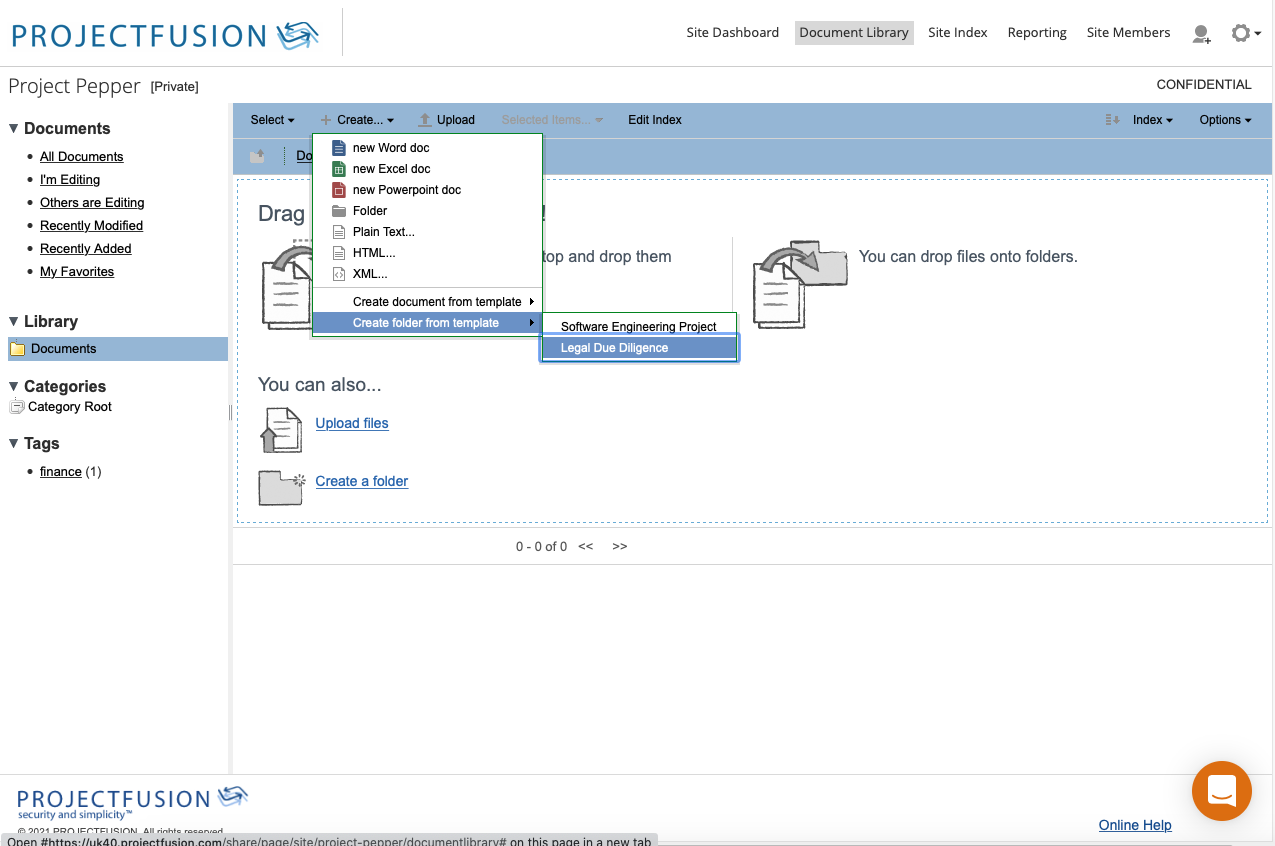The height and width of the screenshot is (846, 1275).
Task: Open the Select dropdown
Action: 272,120
